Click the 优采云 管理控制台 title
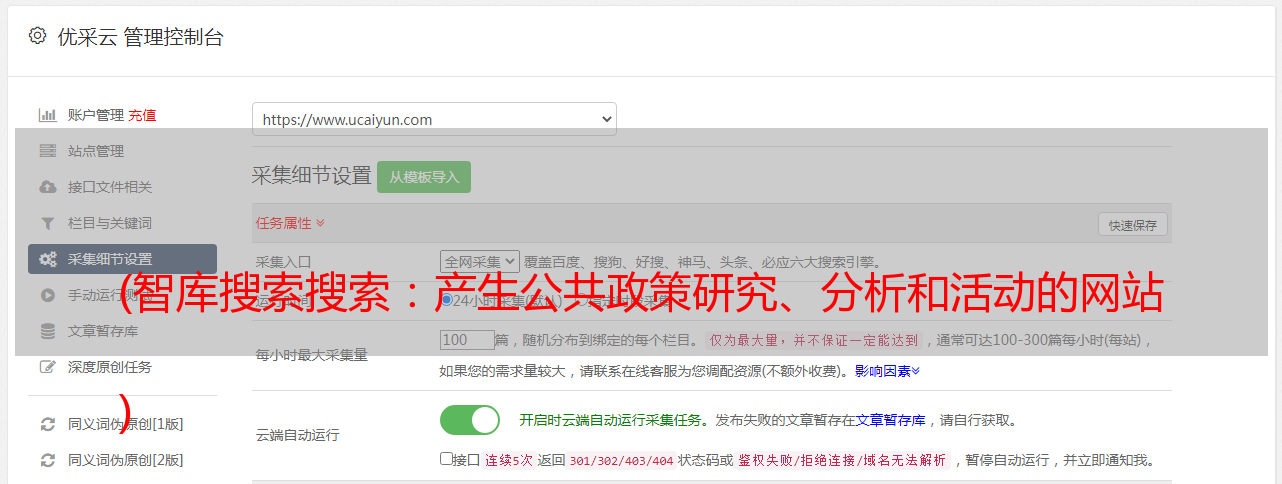This screenshot has width=1282, height=484. tap(140, 37)
